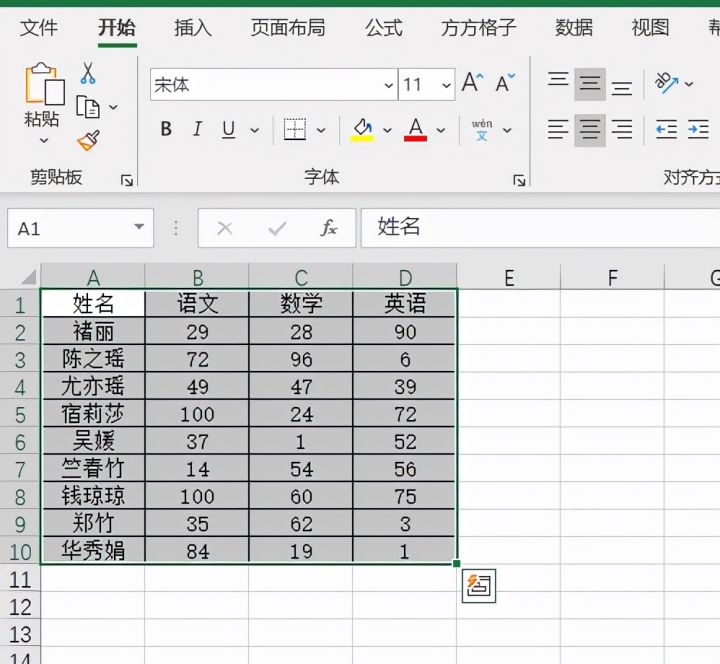Switch to the 方方格子 tab
This screenshot has width=720, height=664.
point(479,28)
